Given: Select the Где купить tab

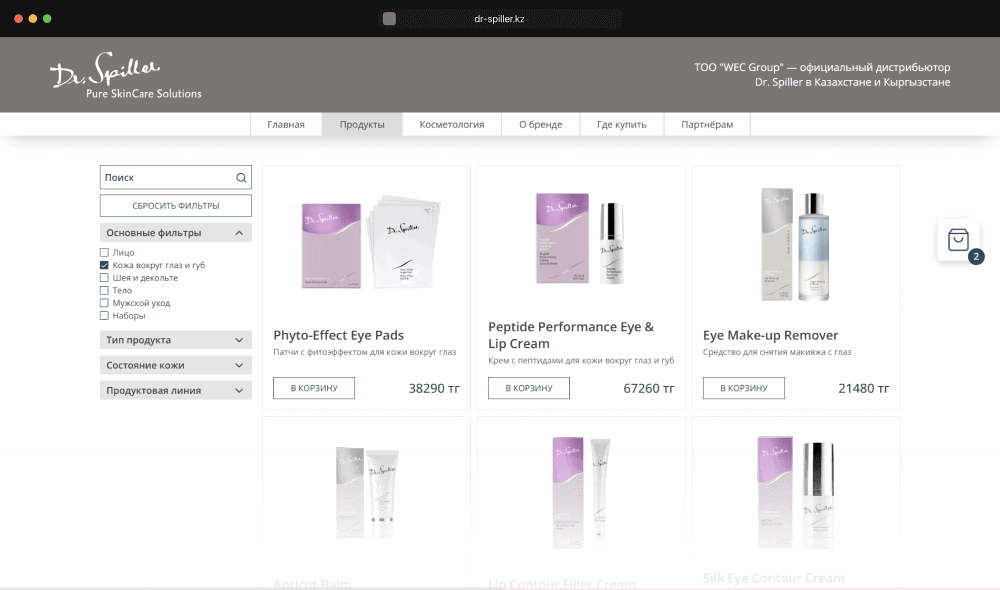Looking at the screenshot, I should tap(621, 123).
